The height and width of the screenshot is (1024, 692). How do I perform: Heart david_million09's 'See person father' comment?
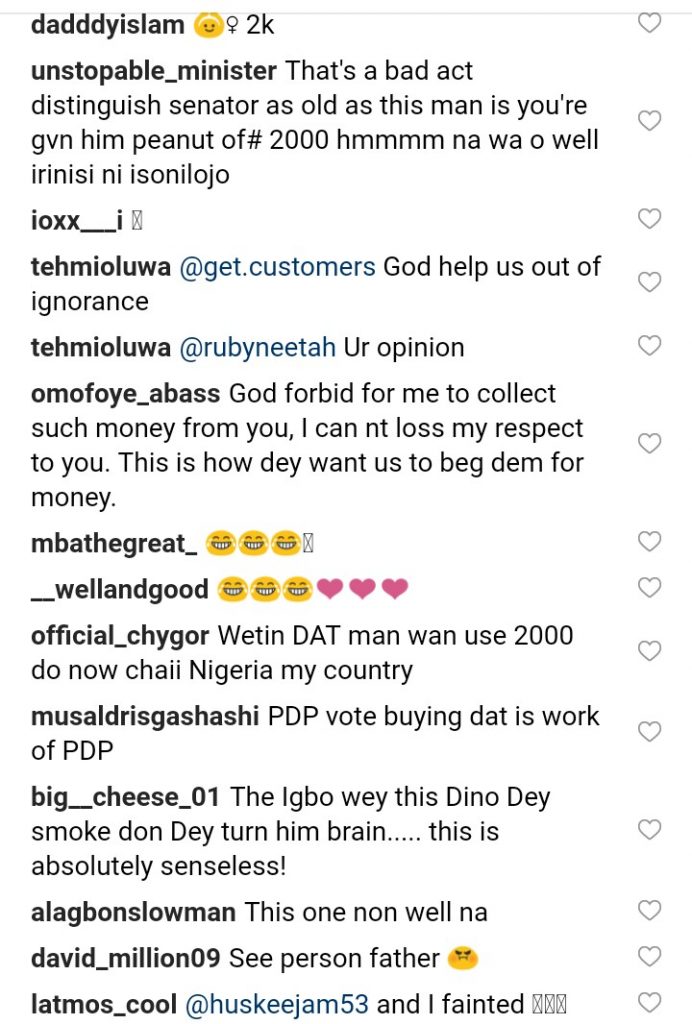click(650, 957)
